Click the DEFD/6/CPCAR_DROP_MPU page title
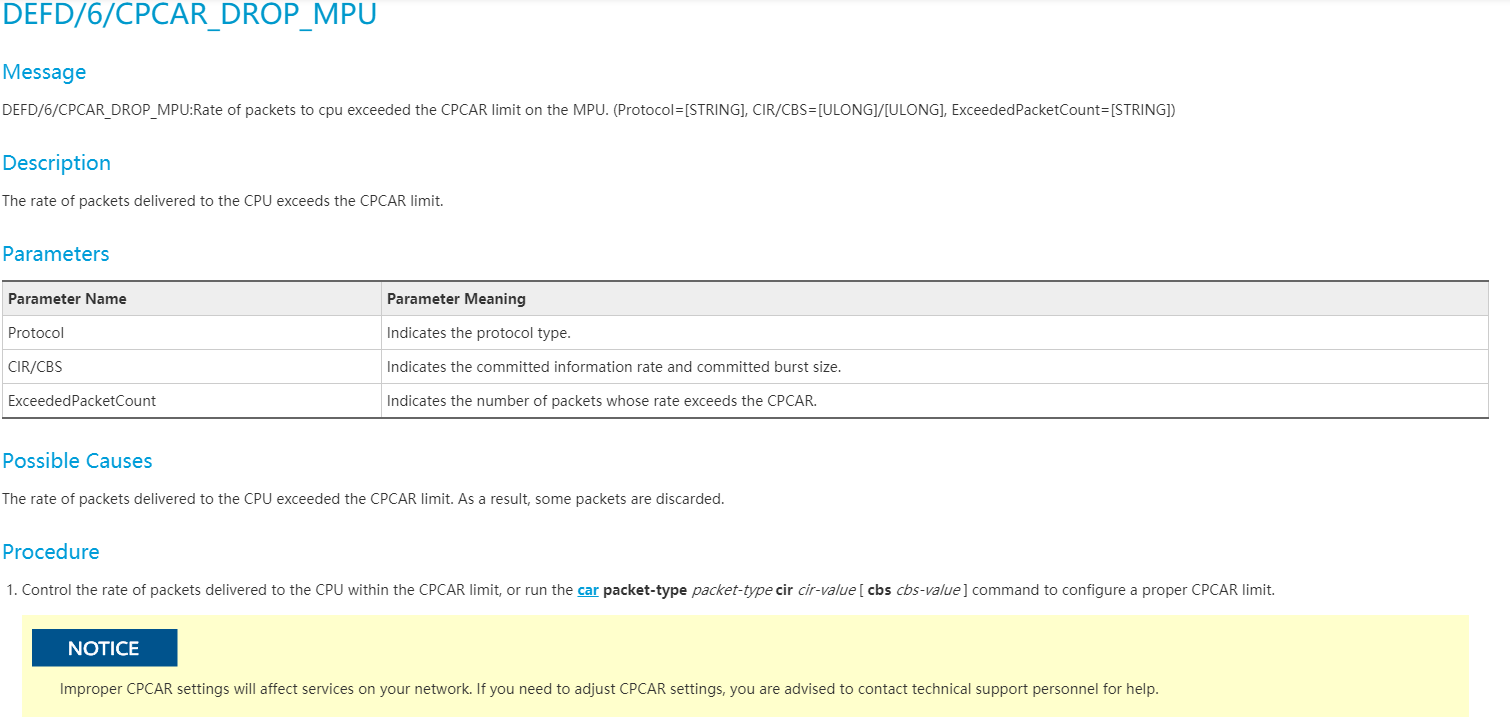Image resolution: width=1510 pixels, height=722 pixels. tap(190, 16)
